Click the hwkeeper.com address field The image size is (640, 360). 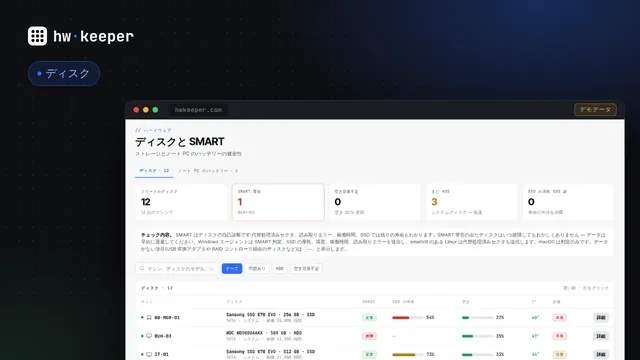pyautogui.click(x=198, y=110)
